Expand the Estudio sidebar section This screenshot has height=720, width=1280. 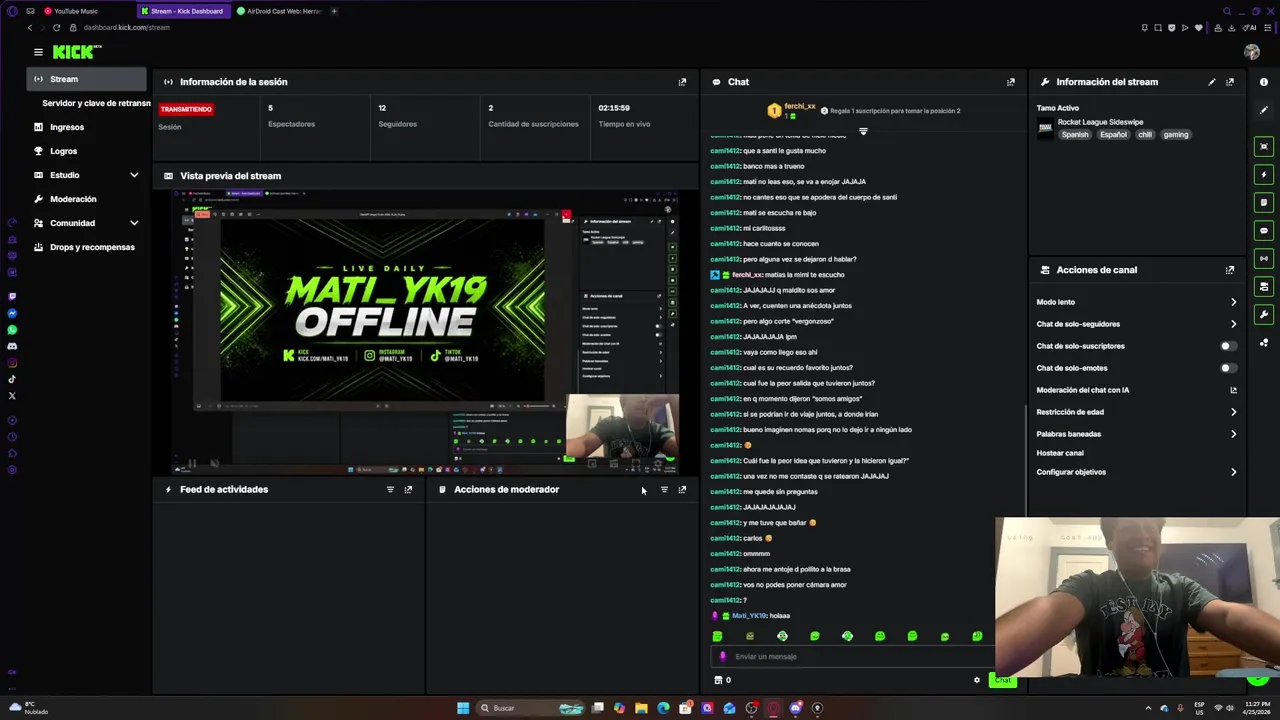134,175
